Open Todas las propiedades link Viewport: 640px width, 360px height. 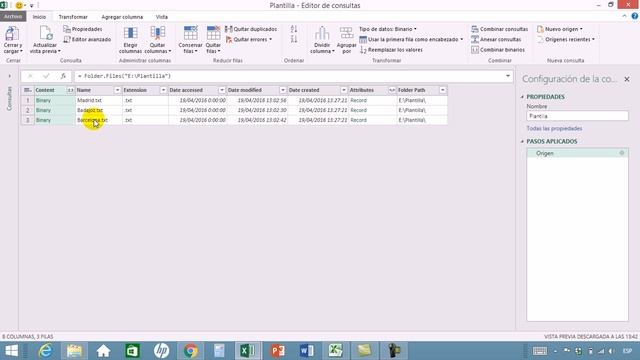pyautogui.click(x=554, y=129)
